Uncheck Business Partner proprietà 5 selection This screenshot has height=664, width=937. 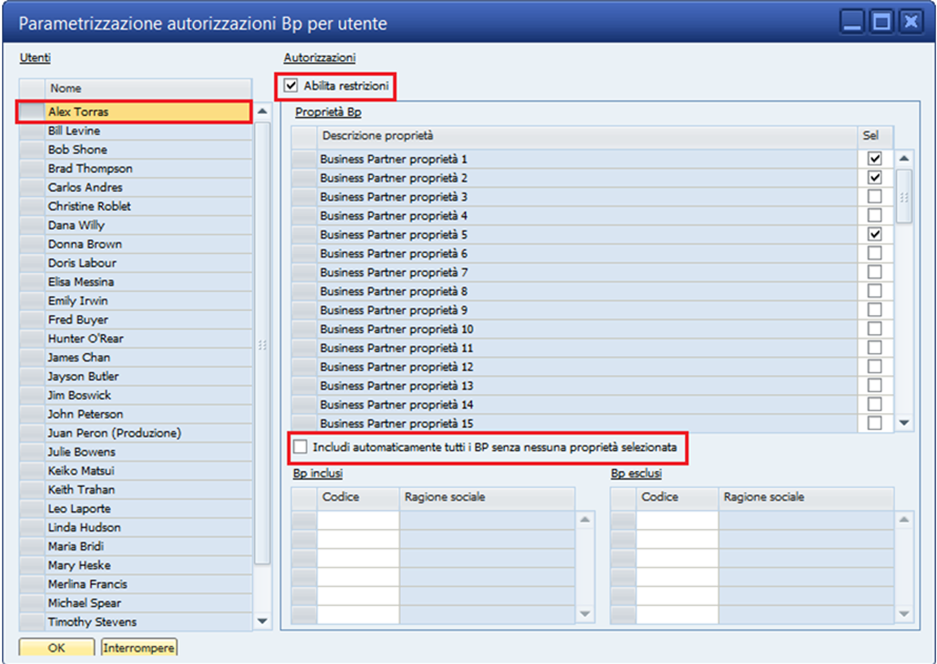874,234
